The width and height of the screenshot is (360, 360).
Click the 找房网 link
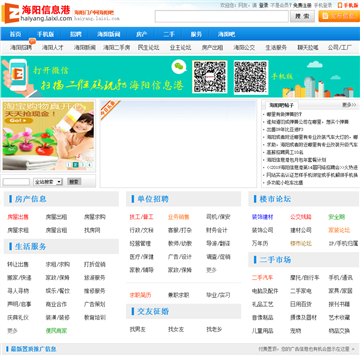click(92, 230)
